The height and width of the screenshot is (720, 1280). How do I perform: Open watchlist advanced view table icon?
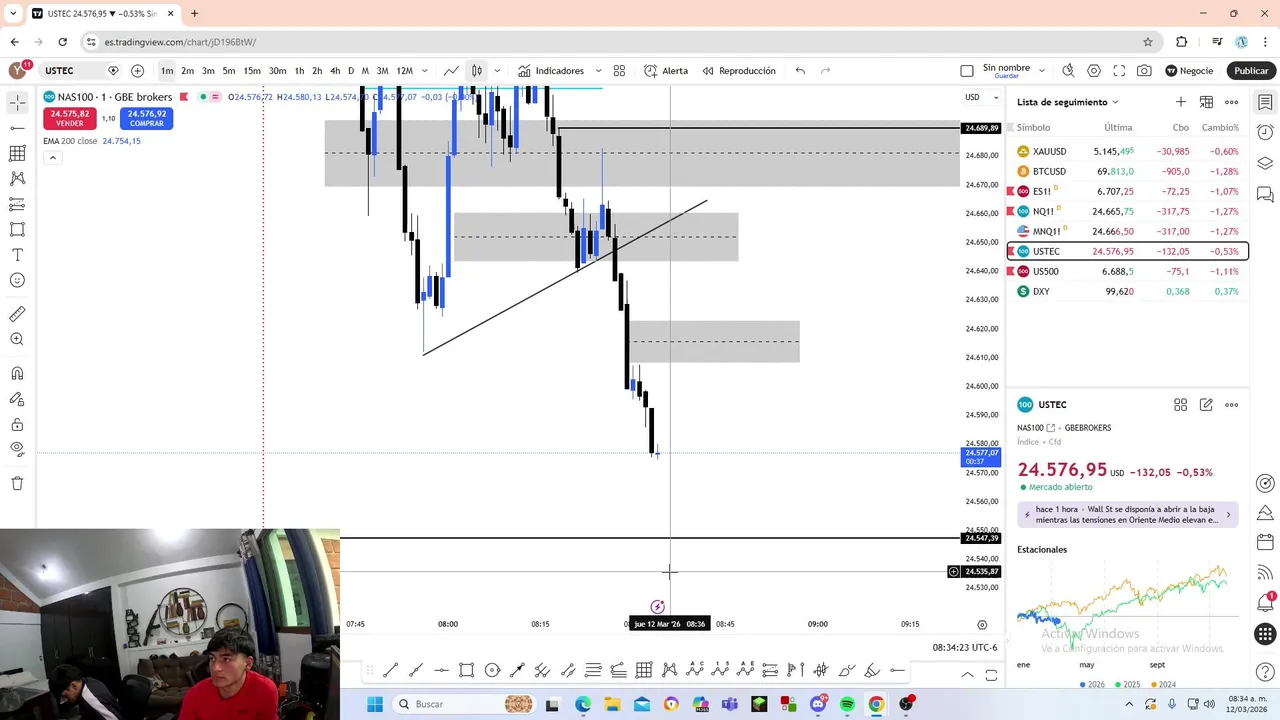click(1206, 102)
